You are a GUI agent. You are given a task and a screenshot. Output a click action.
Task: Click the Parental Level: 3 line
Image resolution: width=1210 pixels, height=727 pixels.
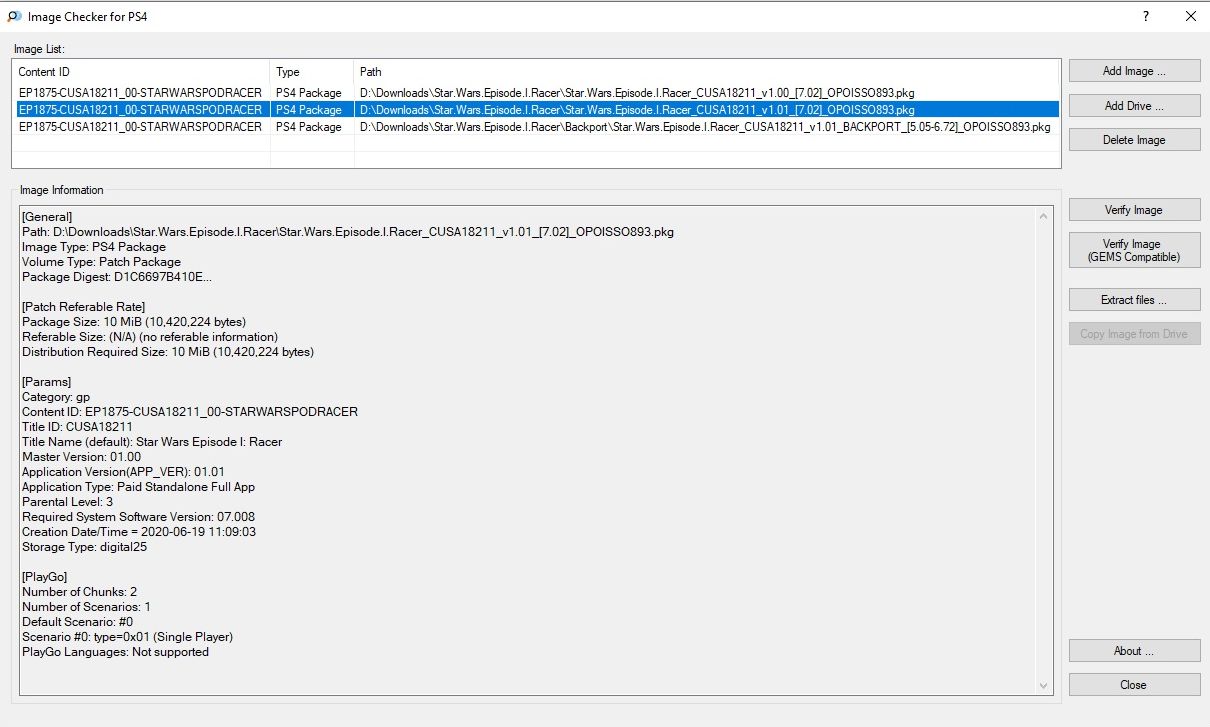67,502
